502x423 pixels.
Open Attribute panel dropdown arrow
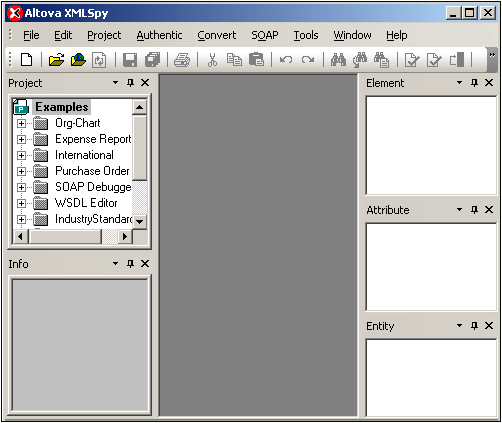(459, 209)
